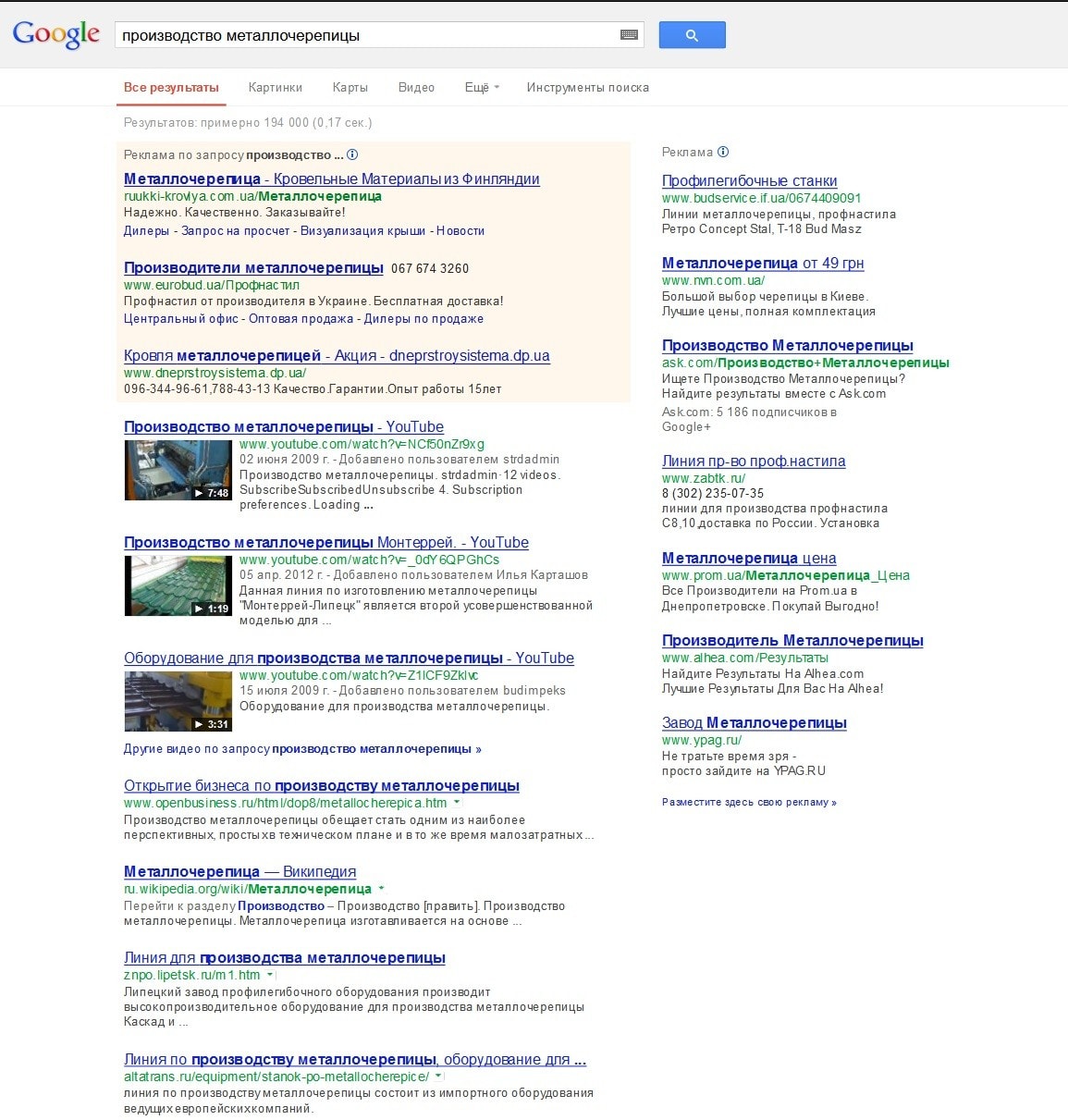This screenshot has height=1120, width=1068.
Task: Click 'Другие видео по запросу' link
Action: pyautogui.click(x=302, y=748)
